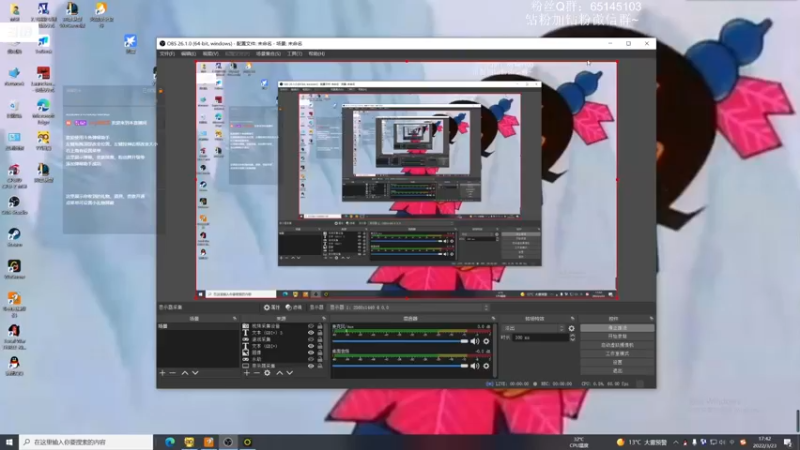This screenshot has height=450, width=800.
Task: Pop out the 来源 dock
Action: tap(323, 318)
